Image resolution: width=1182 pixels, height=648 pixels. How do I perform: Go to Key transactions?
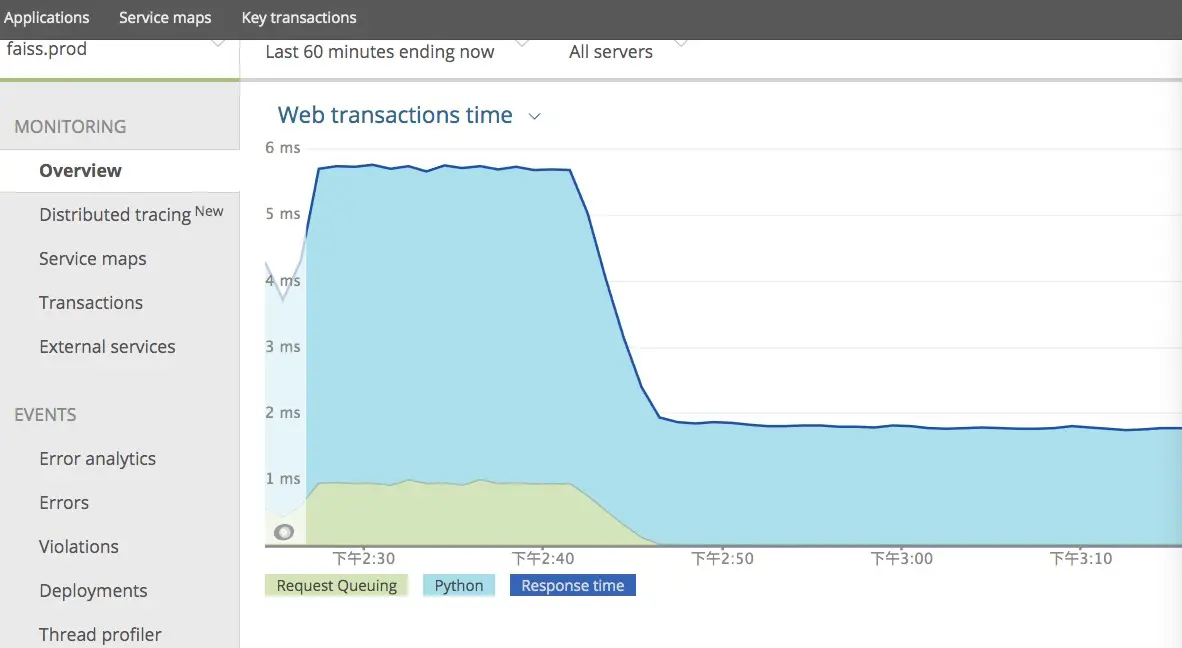click(x=299, y=17)
